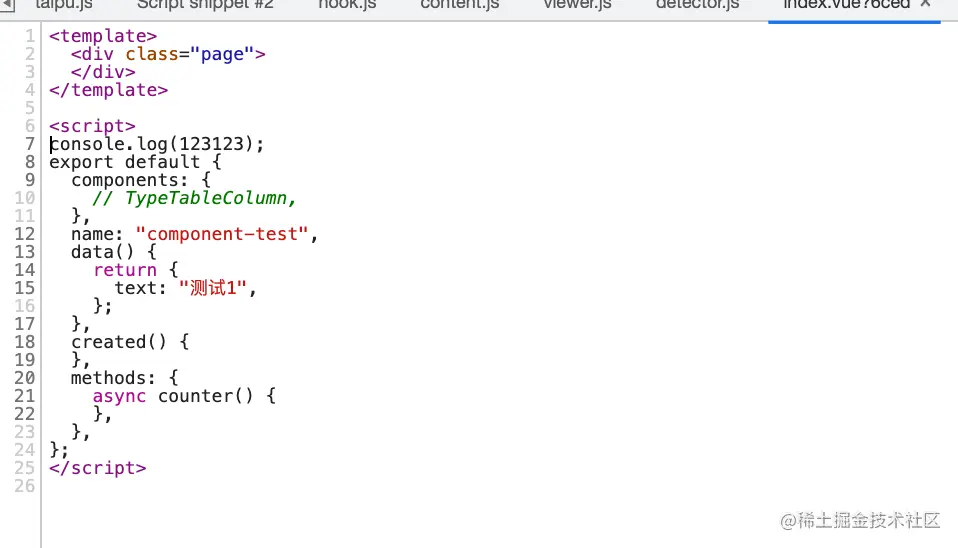The image size is (958, 548).
Task: Open the content.js tab
Action: coord(459,5)
